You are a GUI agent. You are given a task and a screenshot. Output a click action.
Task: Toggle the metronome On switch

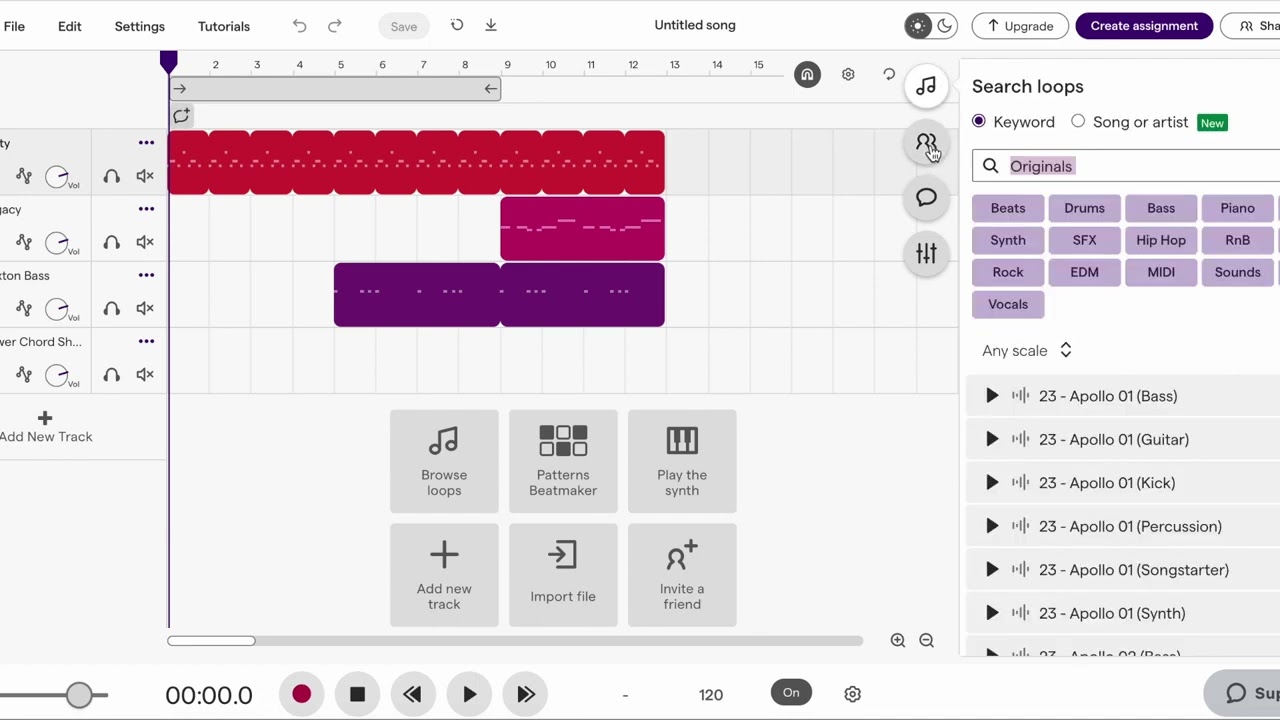[791, 692]
